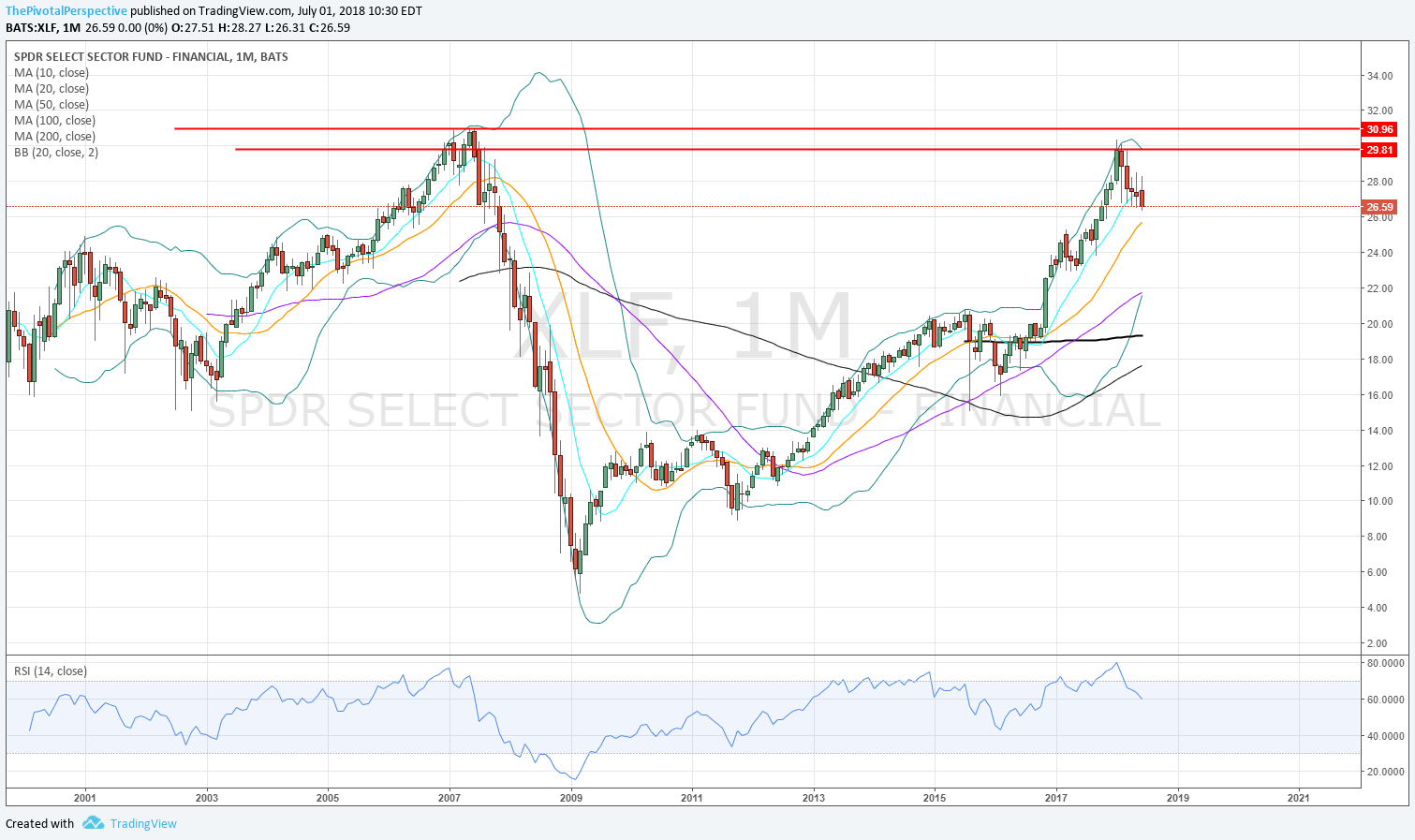The height and width of the screenshot is (840, 1415).
Task: Click the TradingView cloud logo icon
Action: tap(93, 823)
